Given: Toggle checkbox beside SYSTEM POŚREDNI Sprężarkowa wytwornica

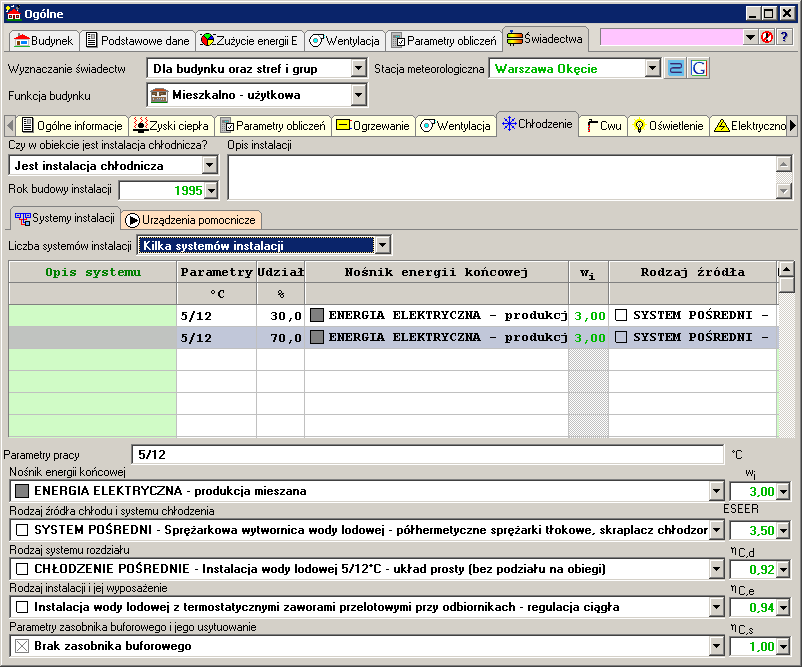Looking at the screenshot, I should (22, 530).
